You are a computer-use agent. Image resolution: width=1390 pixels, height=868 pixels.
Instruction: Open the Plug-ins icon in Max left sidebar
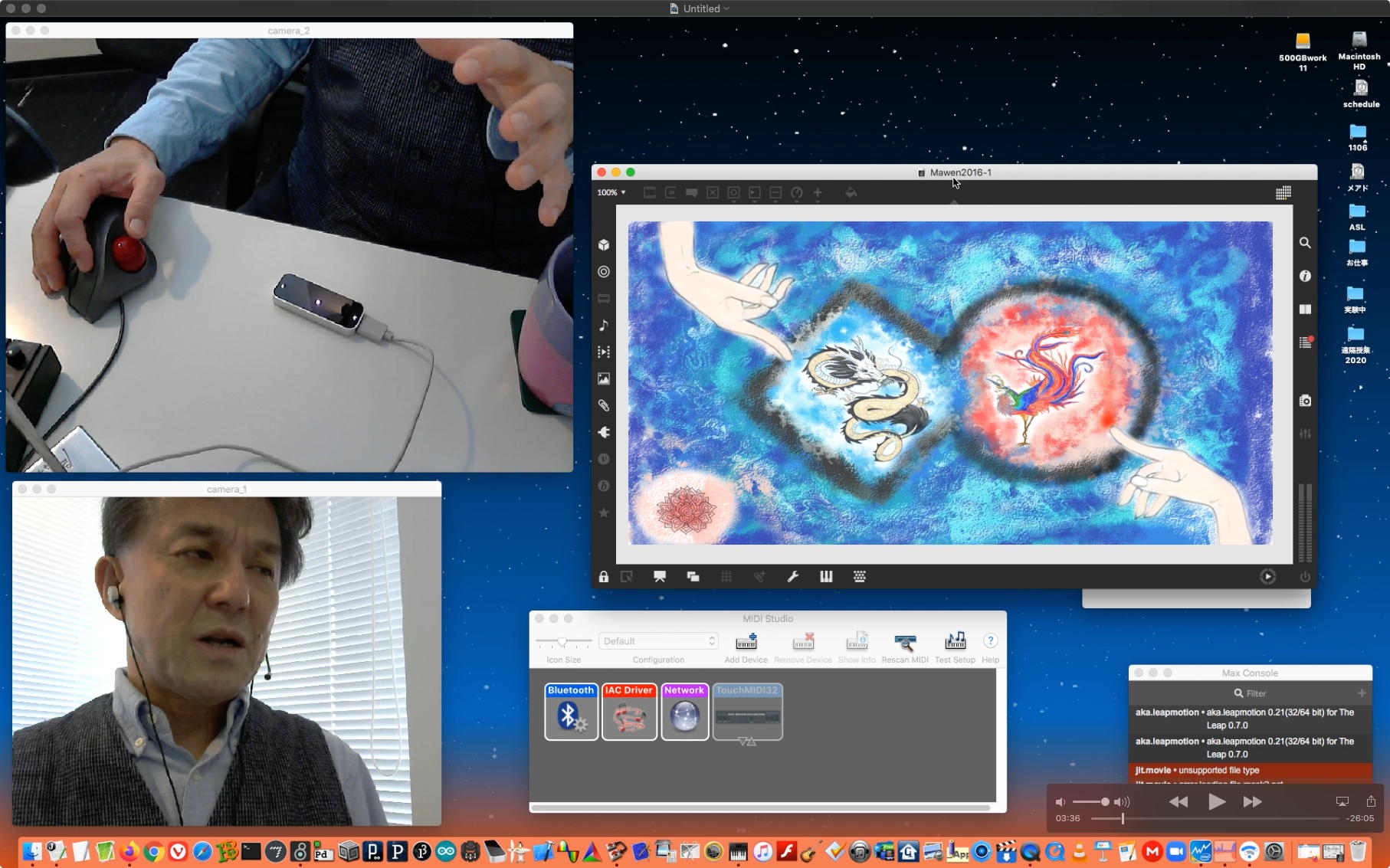(x=604, y=433)
